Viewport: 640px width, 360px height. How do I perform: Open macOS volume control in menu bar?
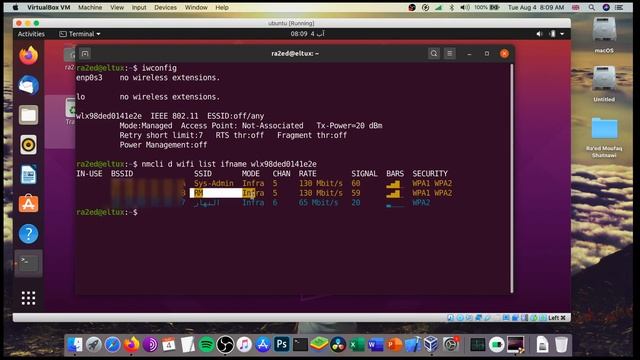(464, 7)
